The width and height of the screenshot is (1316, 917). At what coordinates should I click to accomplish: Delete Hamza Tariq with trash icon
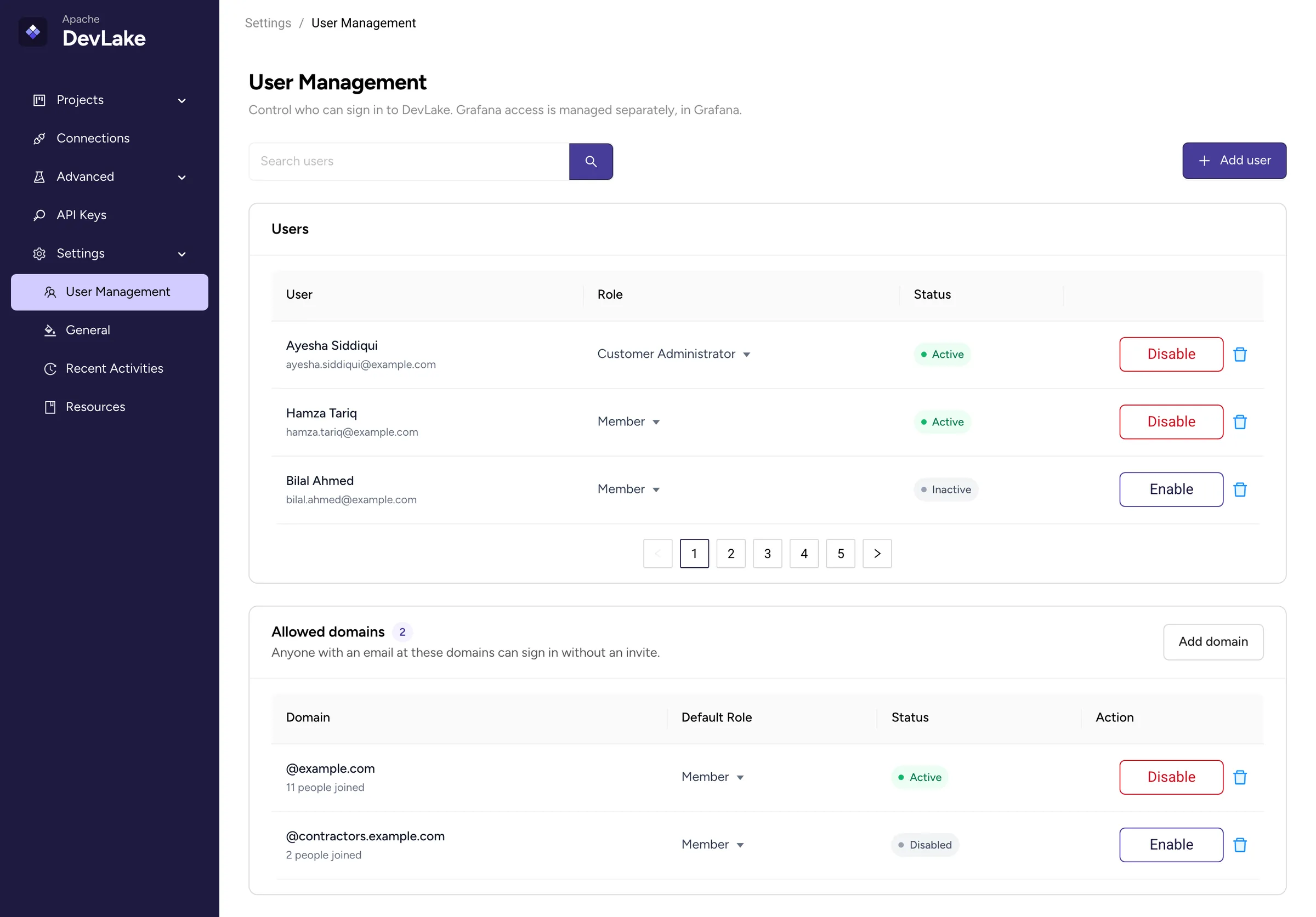click(1240, 422)
